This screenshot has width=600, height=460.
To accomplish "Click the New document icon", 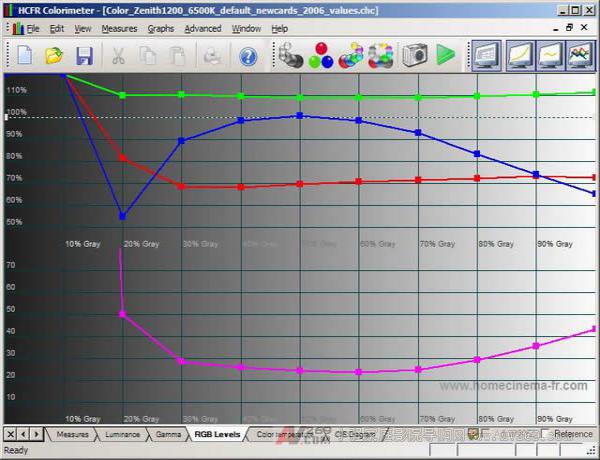I will click(21, 56).
